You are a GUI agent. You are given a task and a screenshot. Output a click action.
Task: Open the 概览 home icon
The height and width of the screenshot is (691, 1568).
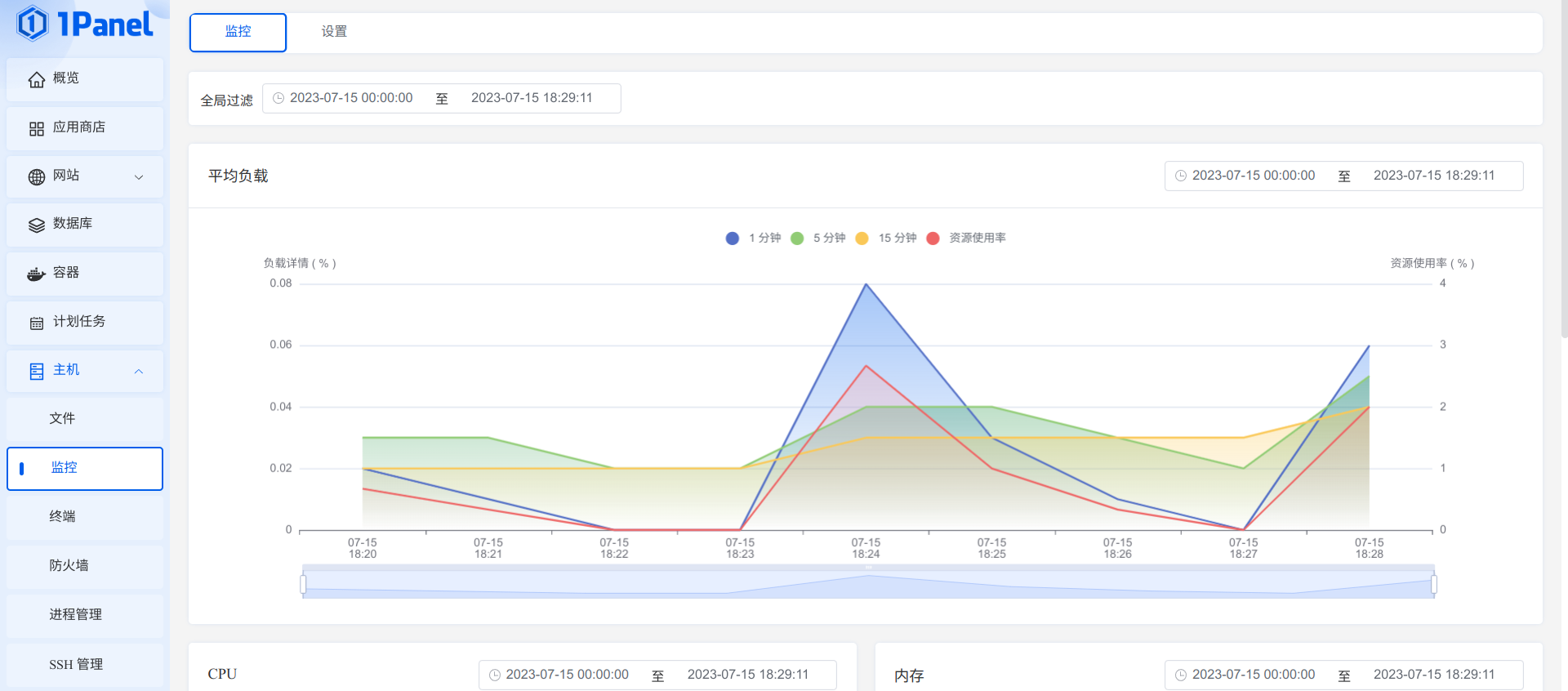tap(37, 79)
